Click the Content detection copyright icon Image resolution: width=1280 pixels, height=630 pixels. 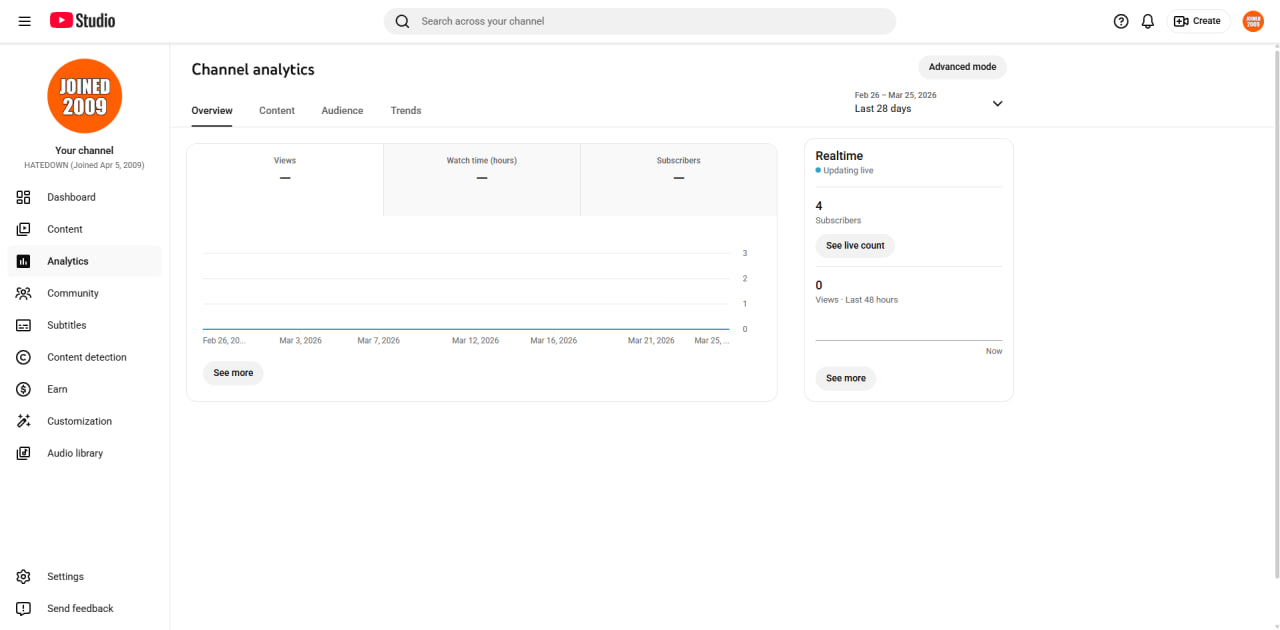point(24,357)
